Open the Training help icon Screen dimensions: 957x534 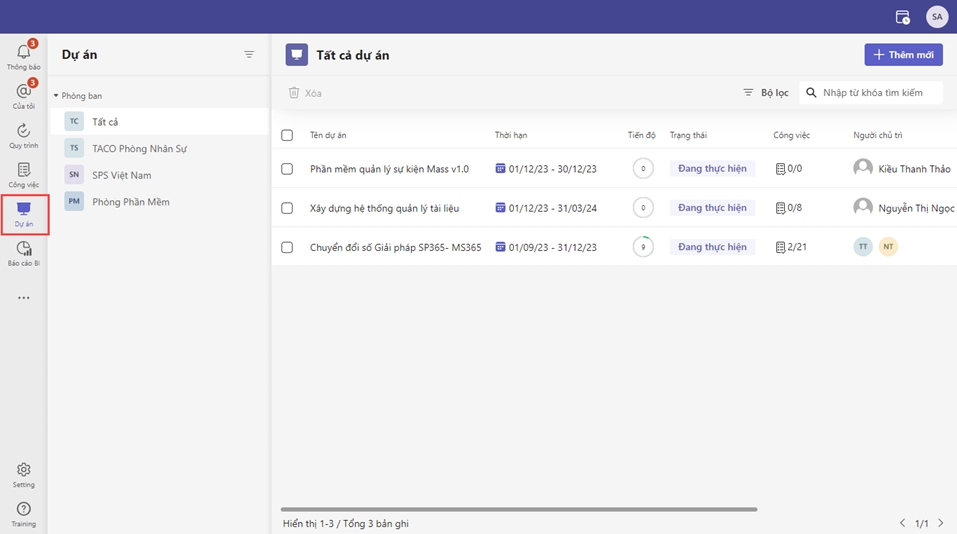pyautogui.click(x=23, y=511)
